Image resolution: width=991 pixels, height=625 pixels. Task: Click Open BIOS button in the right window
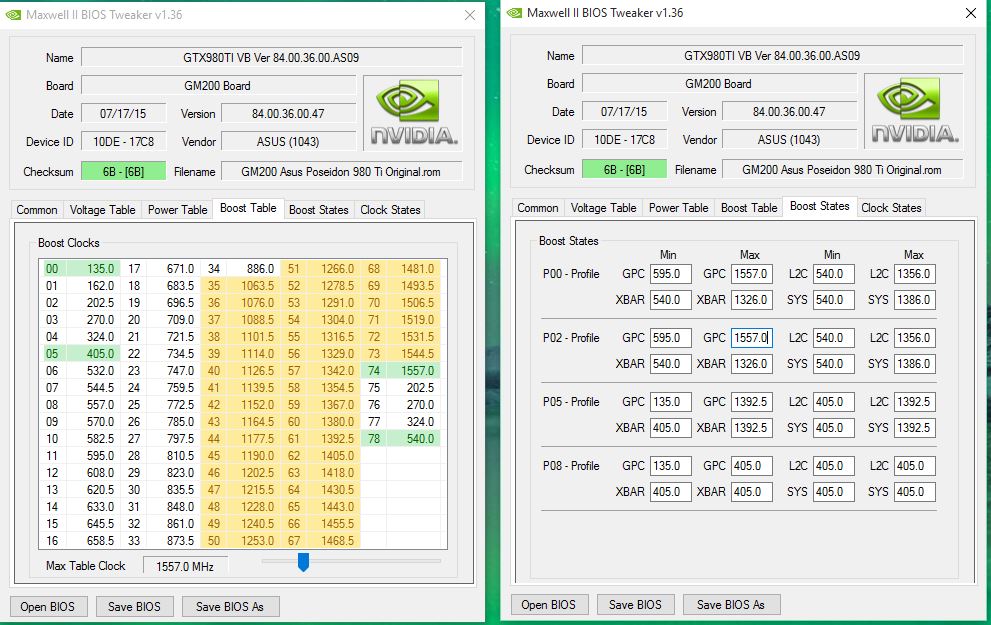pyautogui.click(x=549, y=605)
